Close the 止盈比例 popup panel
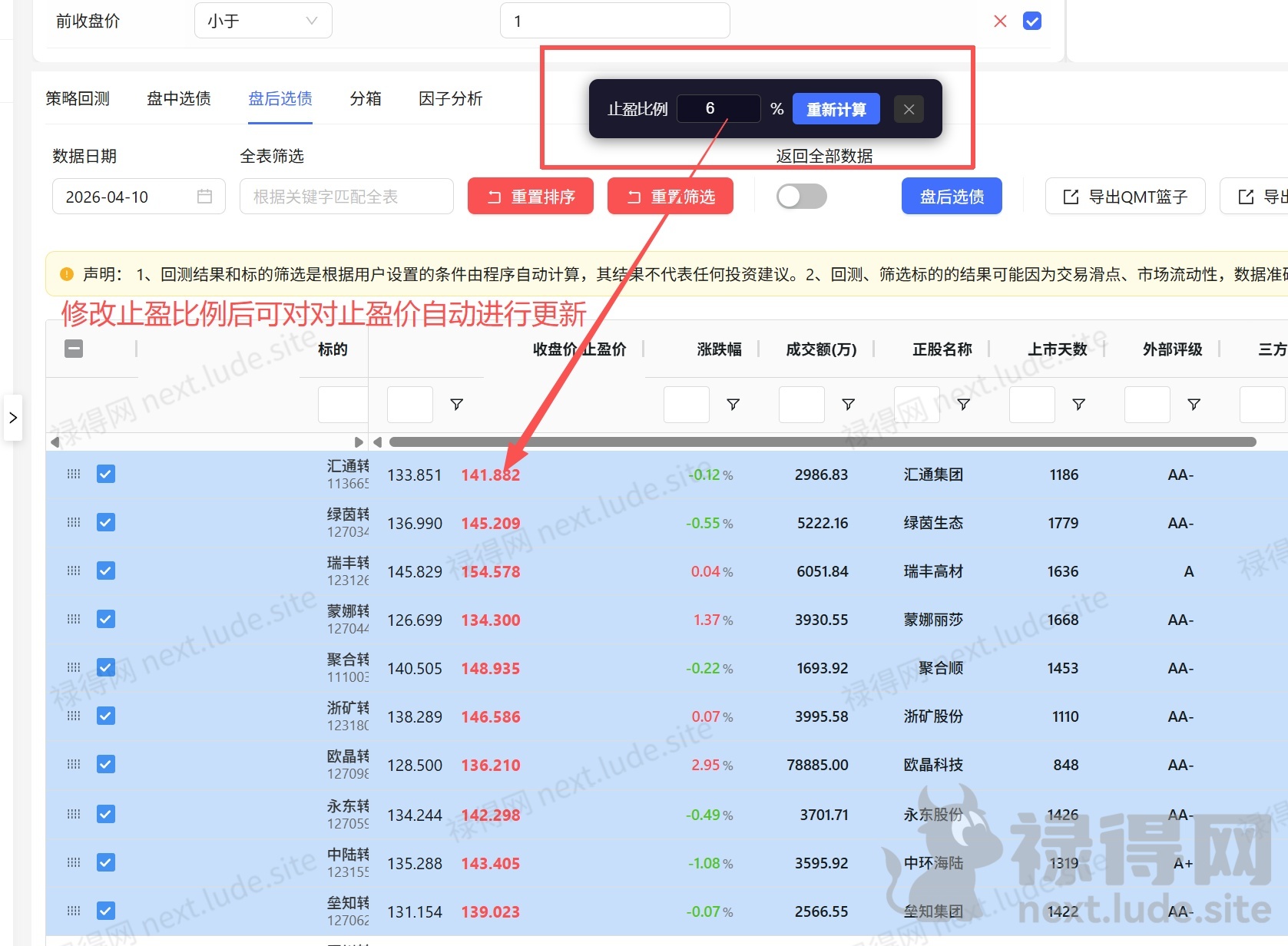The height and width of the screenshot is (946, 1288). point(909,109)
